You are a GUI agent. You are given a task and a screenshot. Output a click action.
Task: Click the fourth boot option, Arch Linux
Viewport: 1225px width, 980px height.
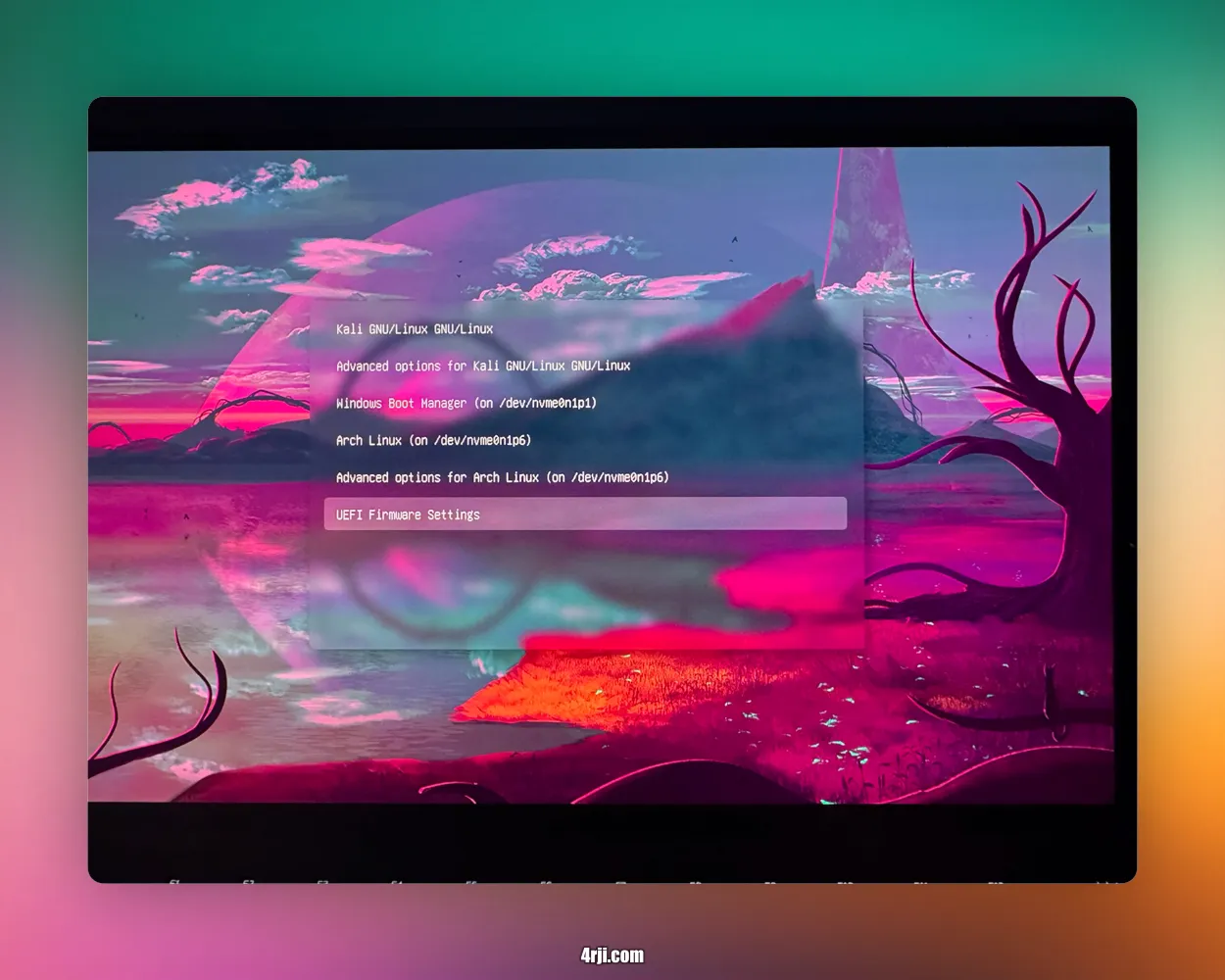coord(433,440)
